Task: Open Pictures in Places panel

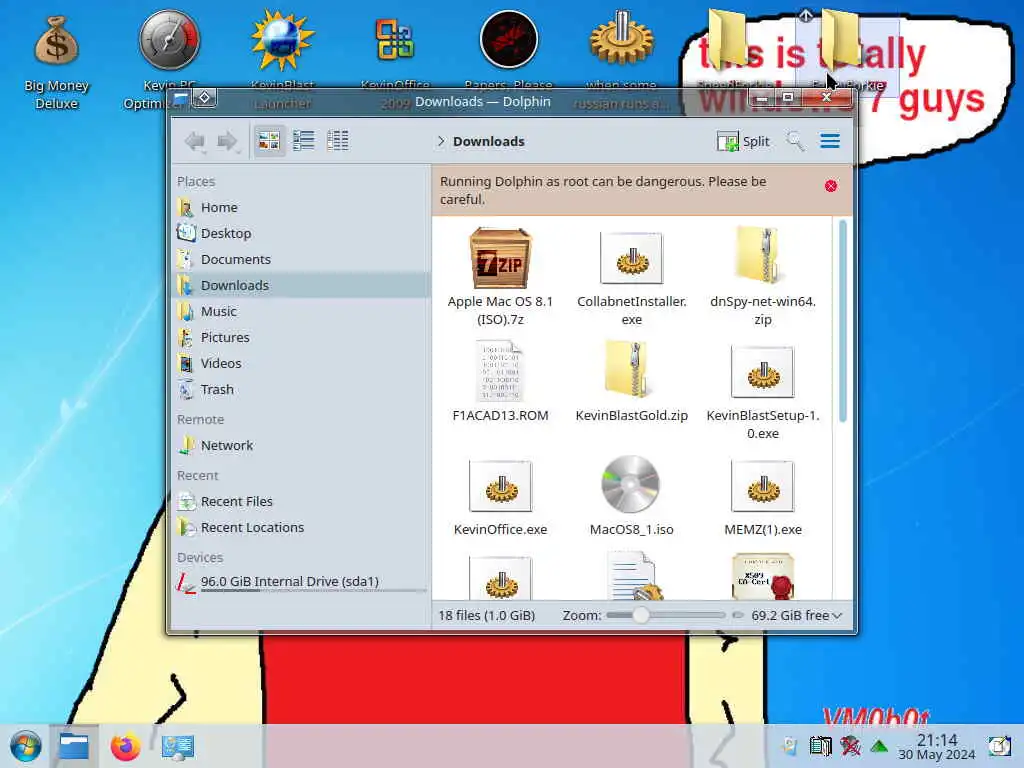Action: click(300, 338)
